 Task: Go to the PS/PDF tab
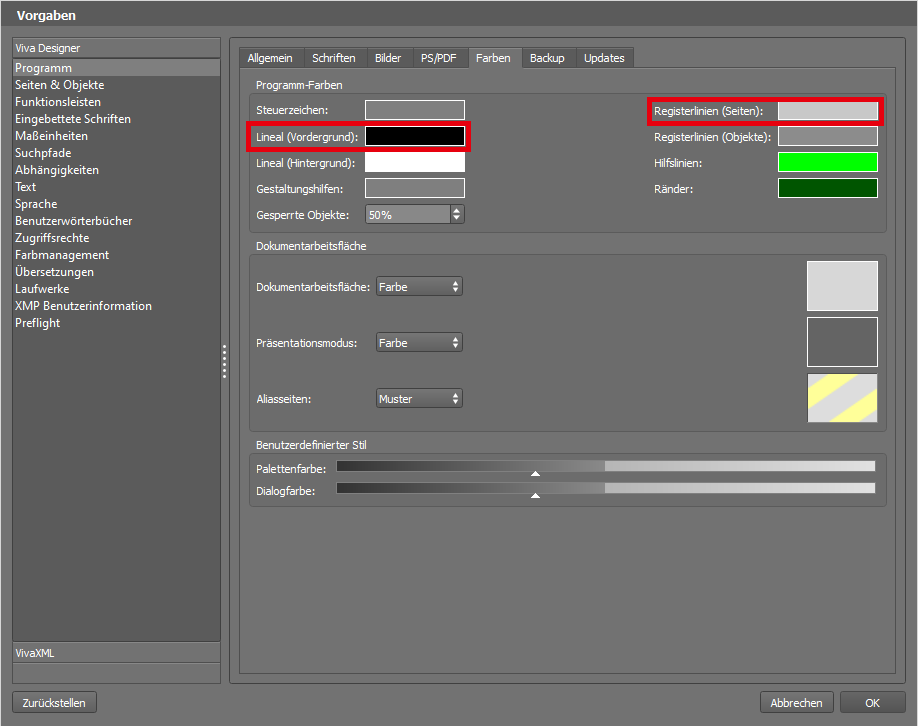coord(439,58)
